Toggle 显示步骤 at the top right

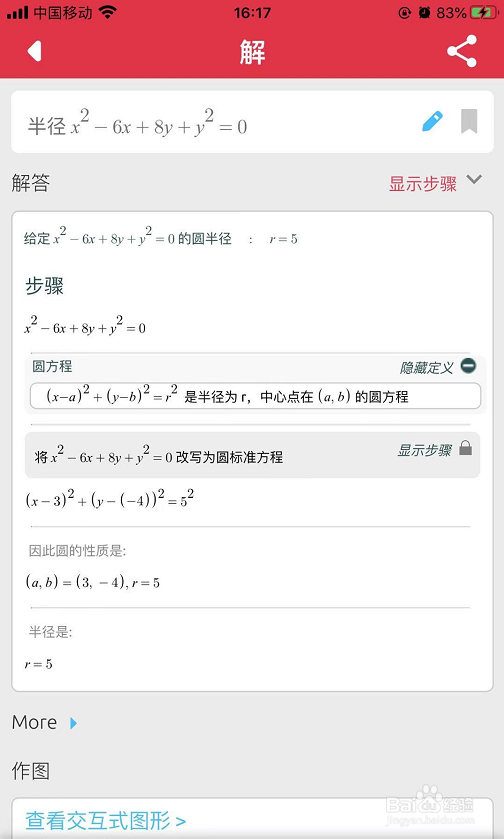423,184
